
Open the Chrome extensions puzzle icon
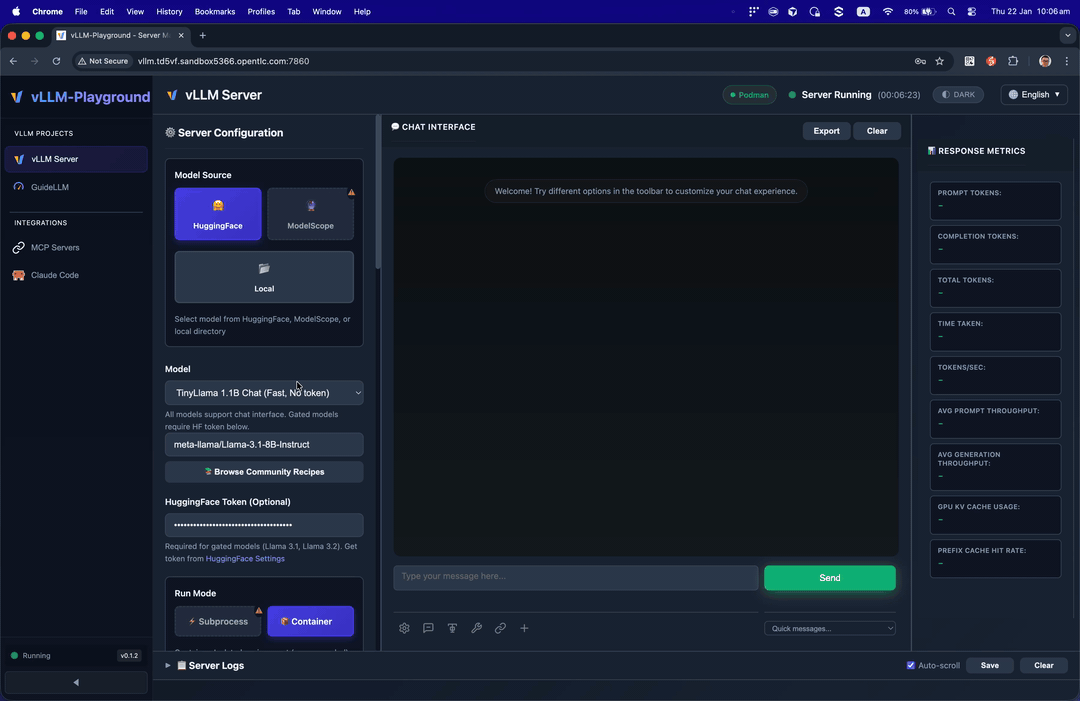pos(1012,61)
